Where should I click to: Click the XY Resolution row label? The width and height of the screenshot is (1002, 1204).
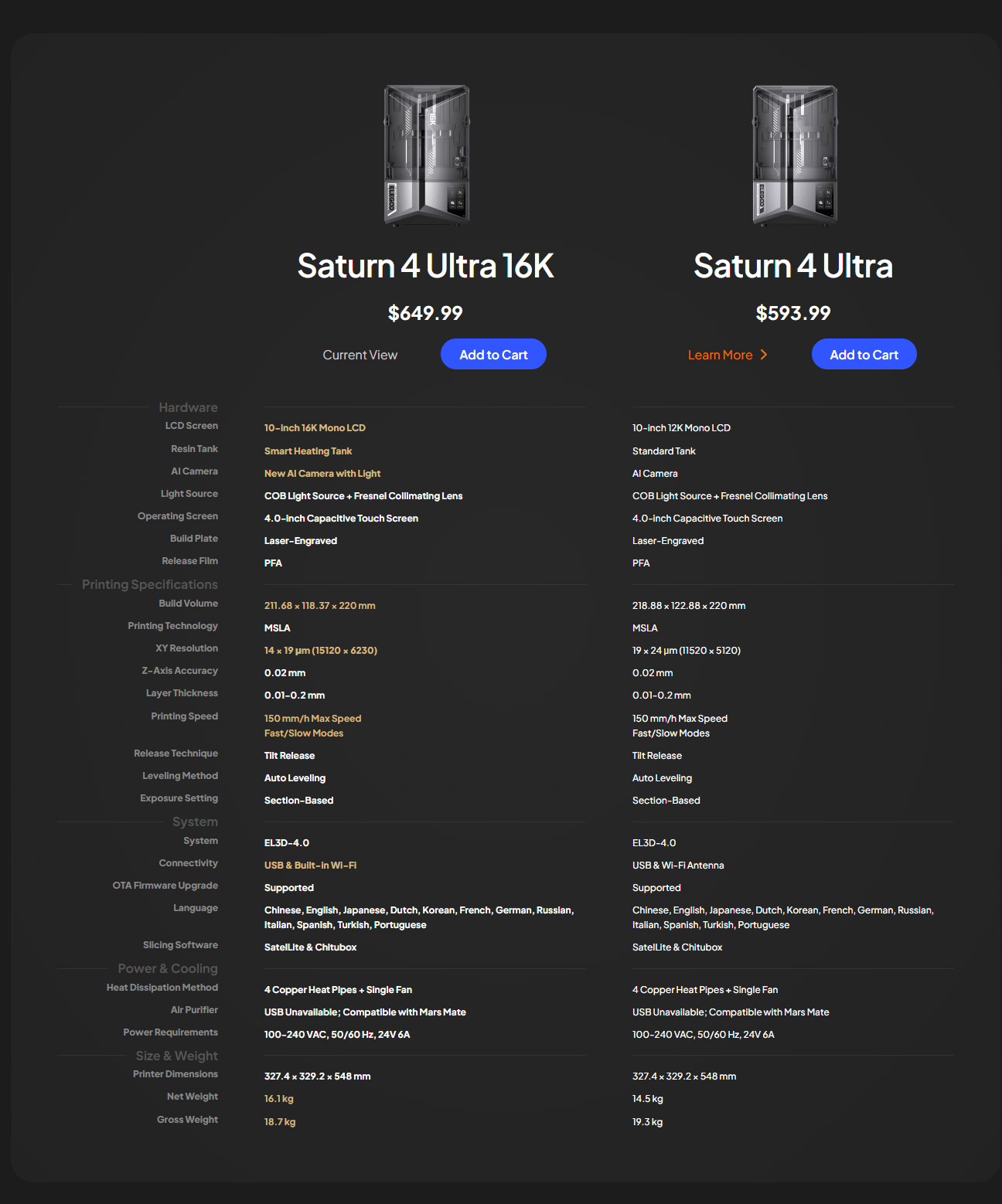(x=186, y=648)
